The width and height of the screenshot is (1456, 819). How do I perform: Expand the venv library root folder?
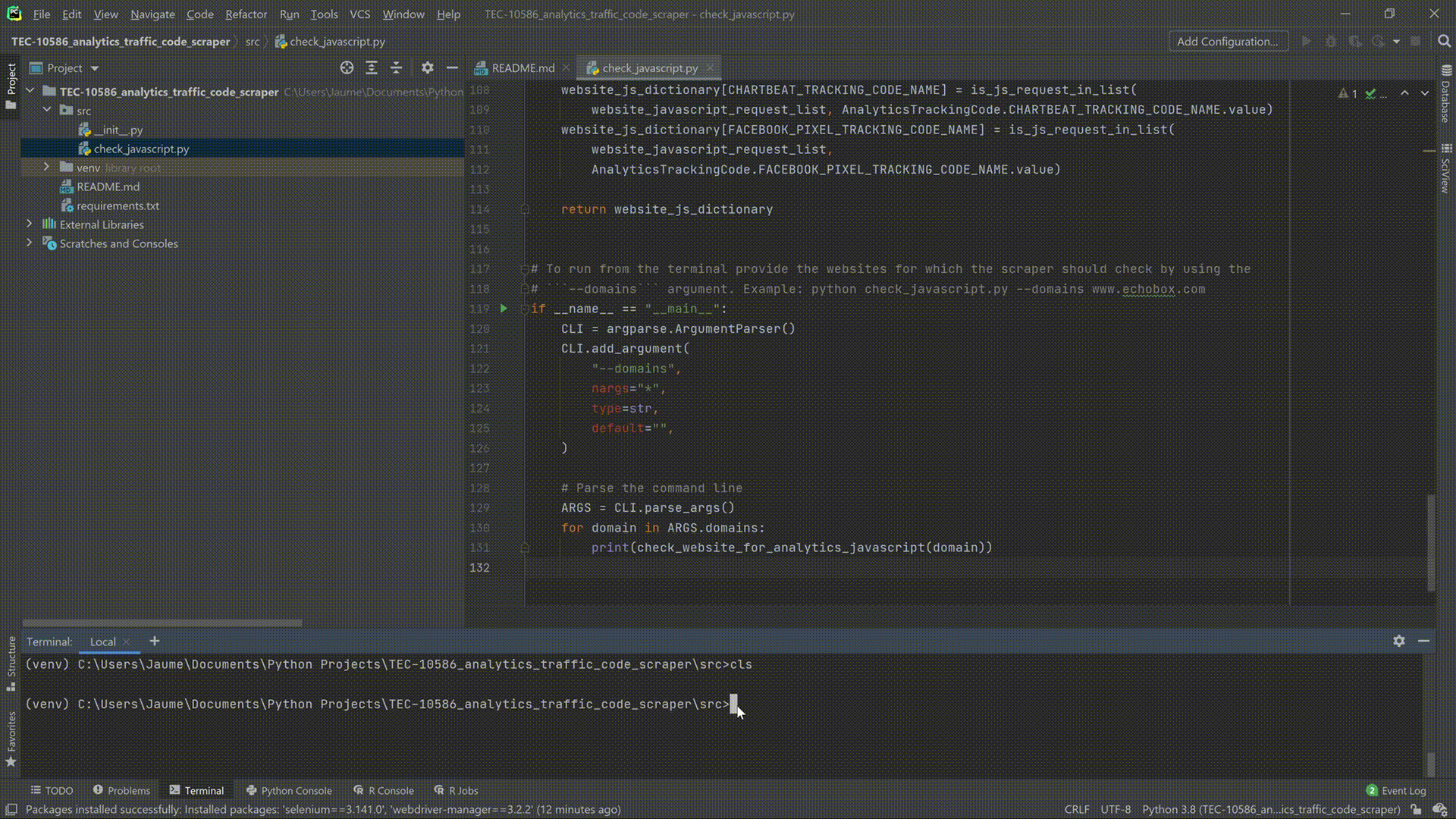click(47, 167)
